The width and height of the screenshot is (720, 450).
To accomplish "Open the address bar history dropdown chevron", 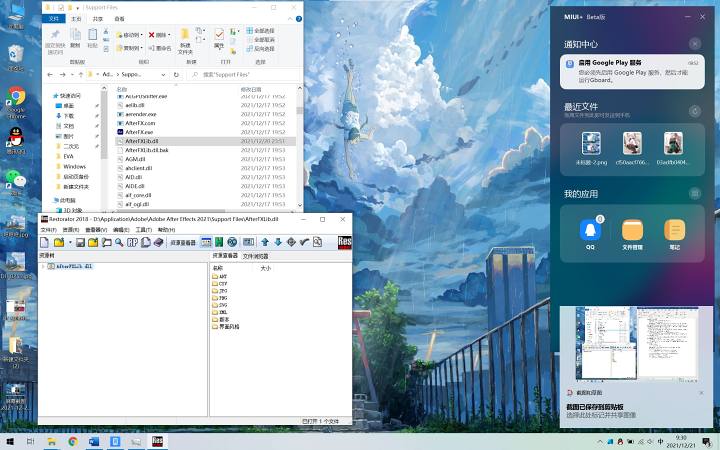I will coord(163,74).
